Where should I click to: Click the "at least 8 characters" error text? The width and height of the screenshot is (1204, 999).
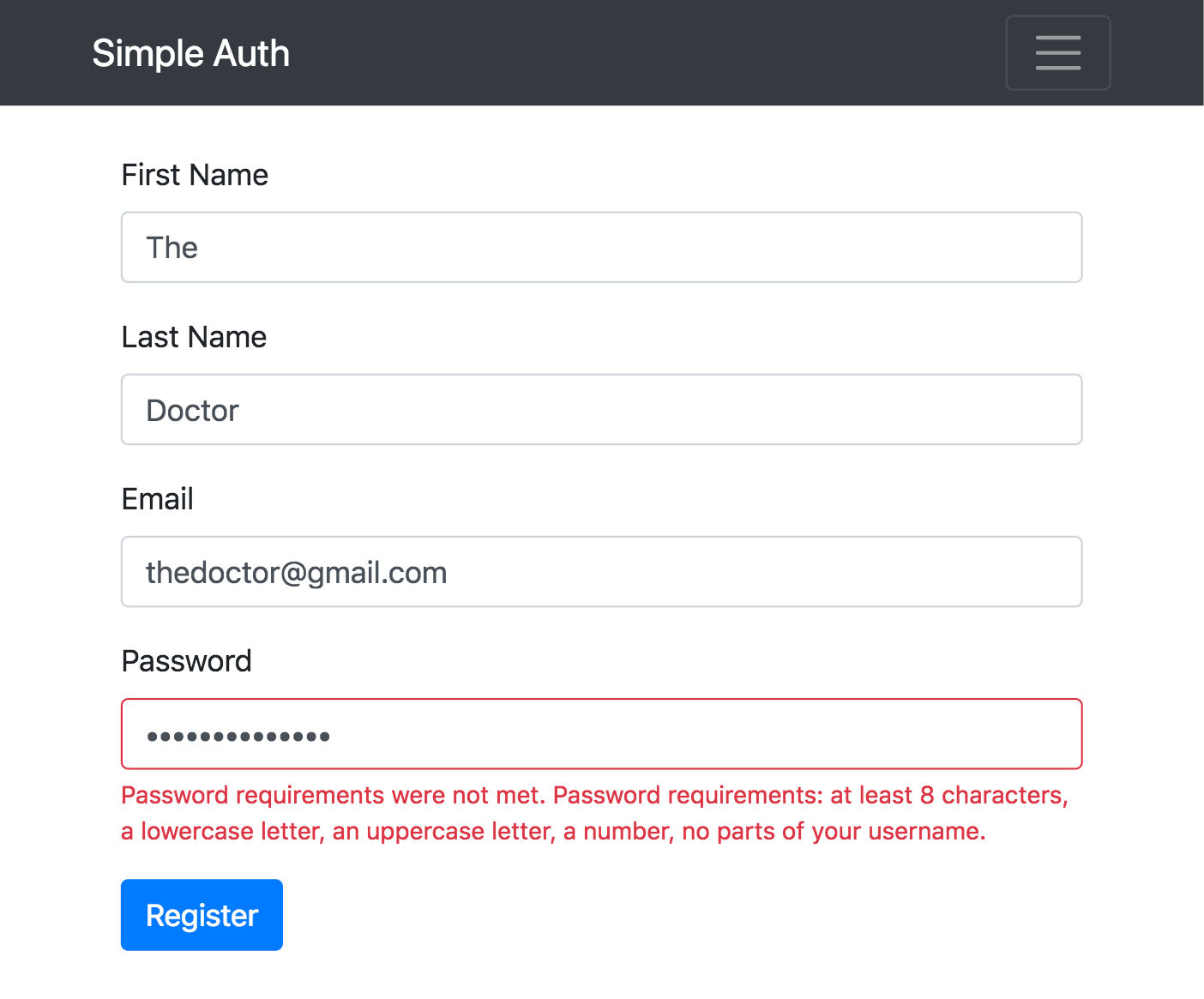pyautogui.click(x=948, y=796)
